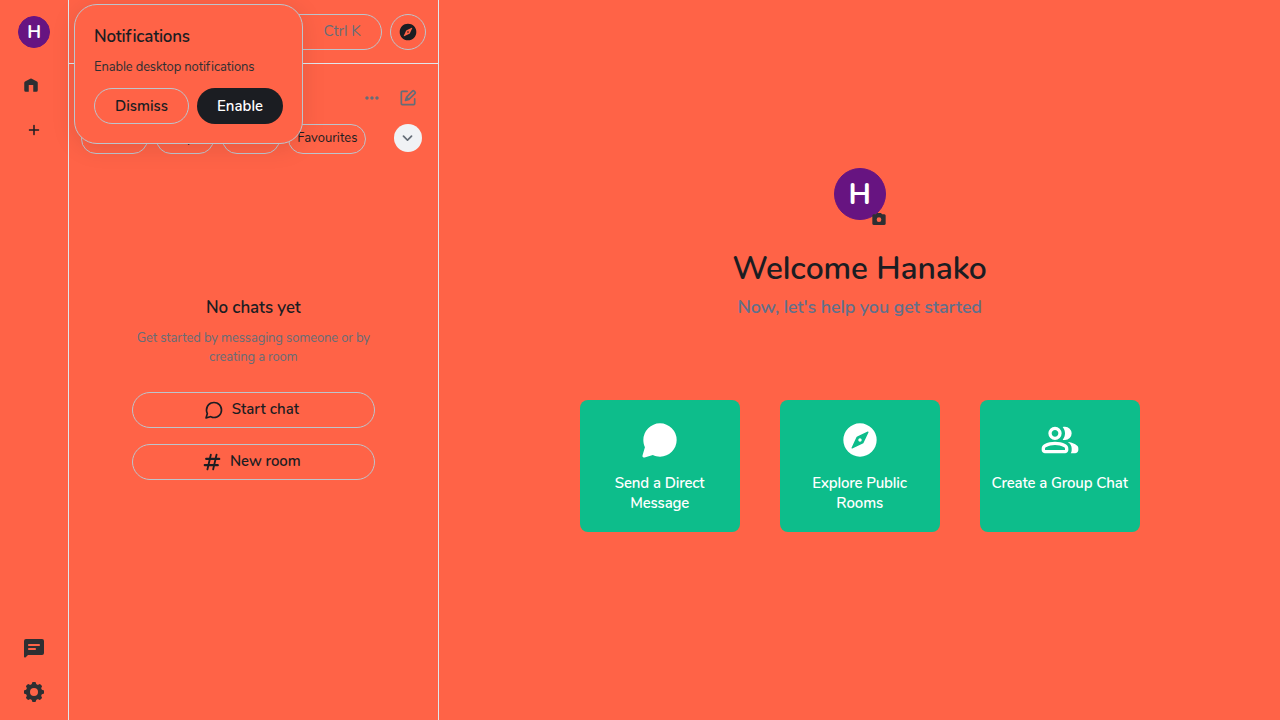Select the Send a Direct Message card

pos(660,466)
